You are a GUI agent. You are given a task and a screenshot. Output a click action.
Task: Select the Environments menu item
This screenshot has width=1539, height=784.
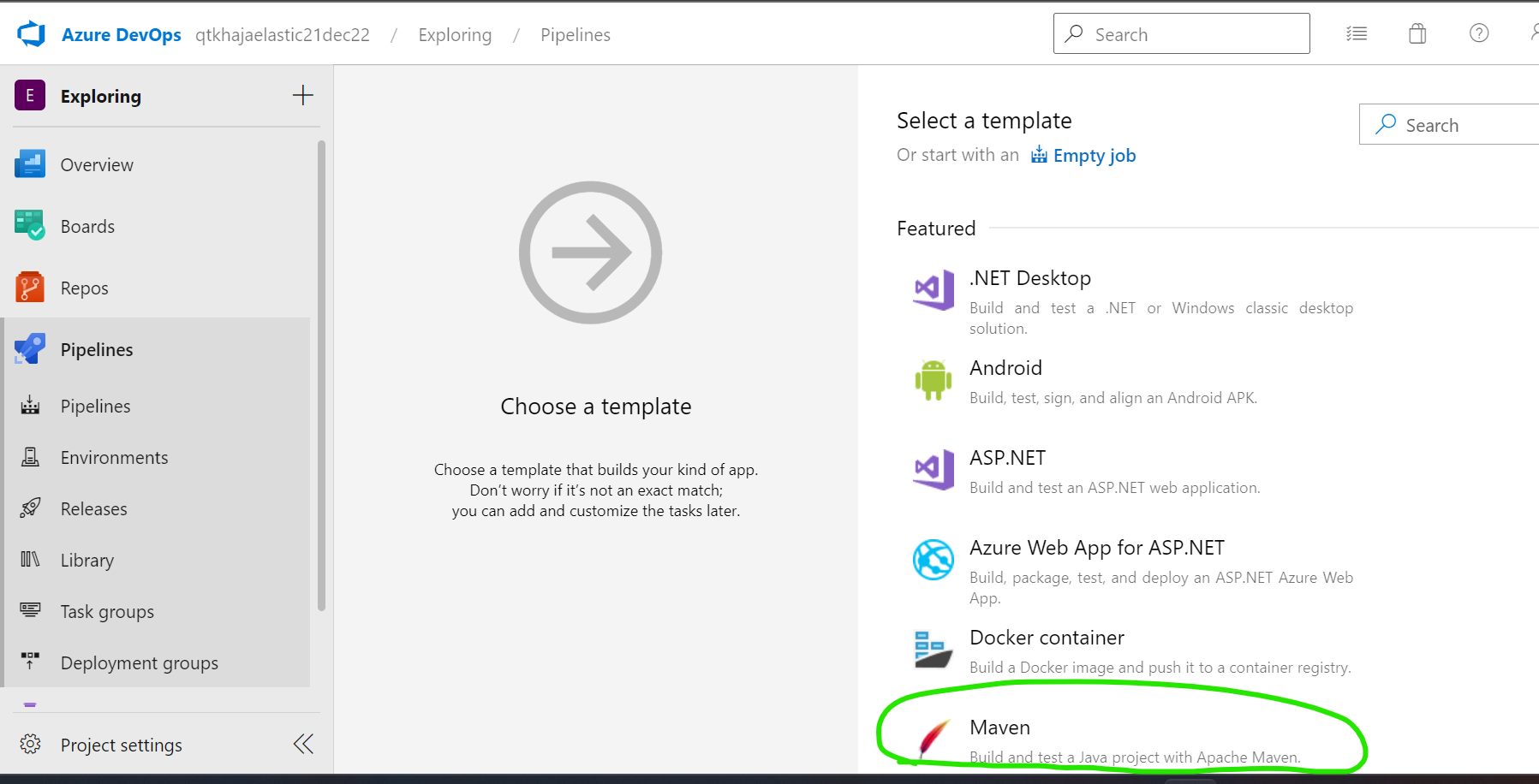pyautogui.click(x=114, y=458)
